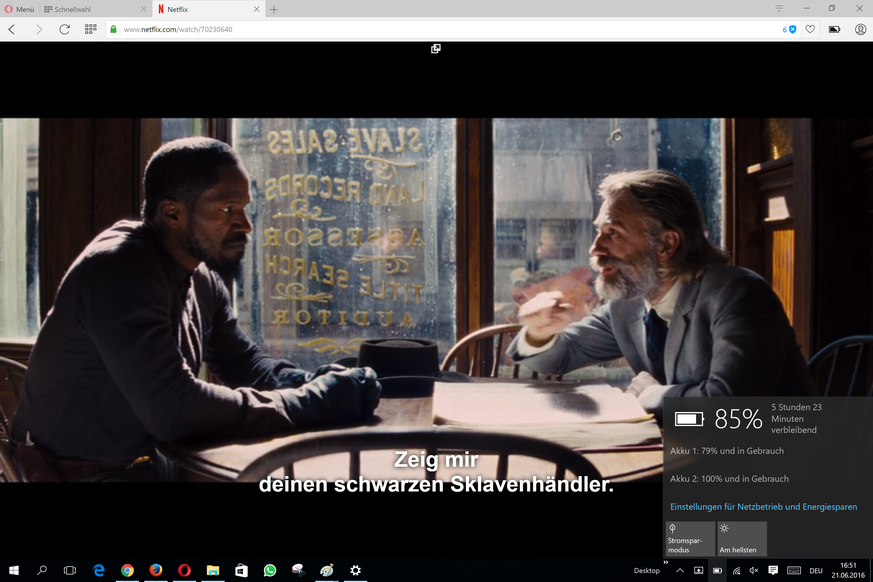Click the Am hellsten brightness tile

click(x=742, y=539)
